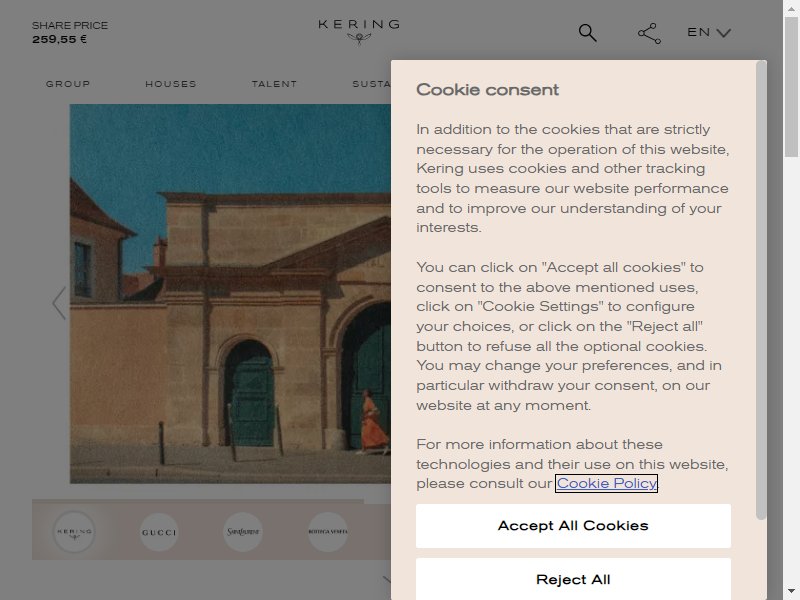This screenshot has width=800, height=600.
Task: Select the Saint Laurent brand circle
Action: coord(243,532)
